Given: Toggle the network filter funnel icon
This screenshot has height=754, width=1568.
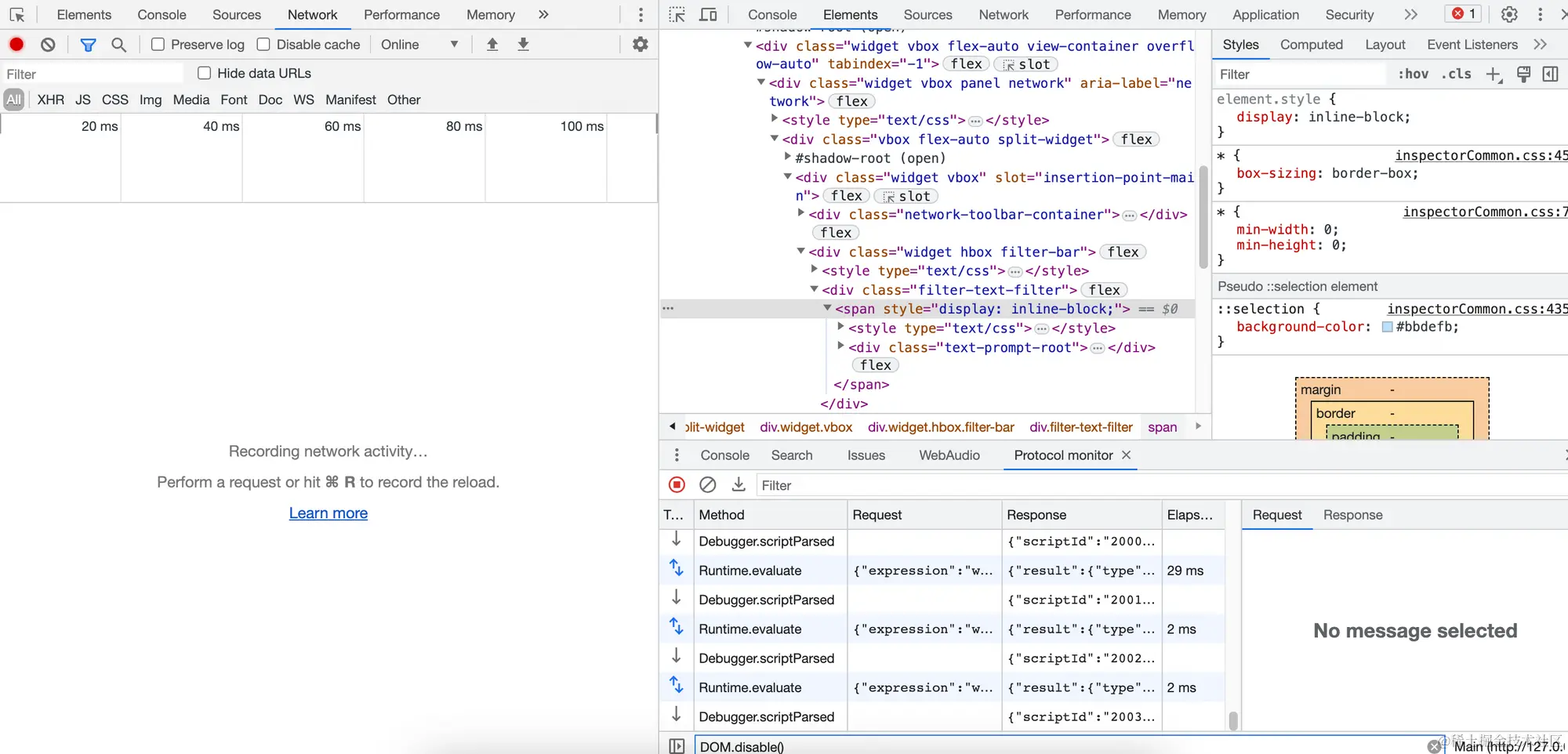Looking at the screenshot, I should click(x=89, y=45).
